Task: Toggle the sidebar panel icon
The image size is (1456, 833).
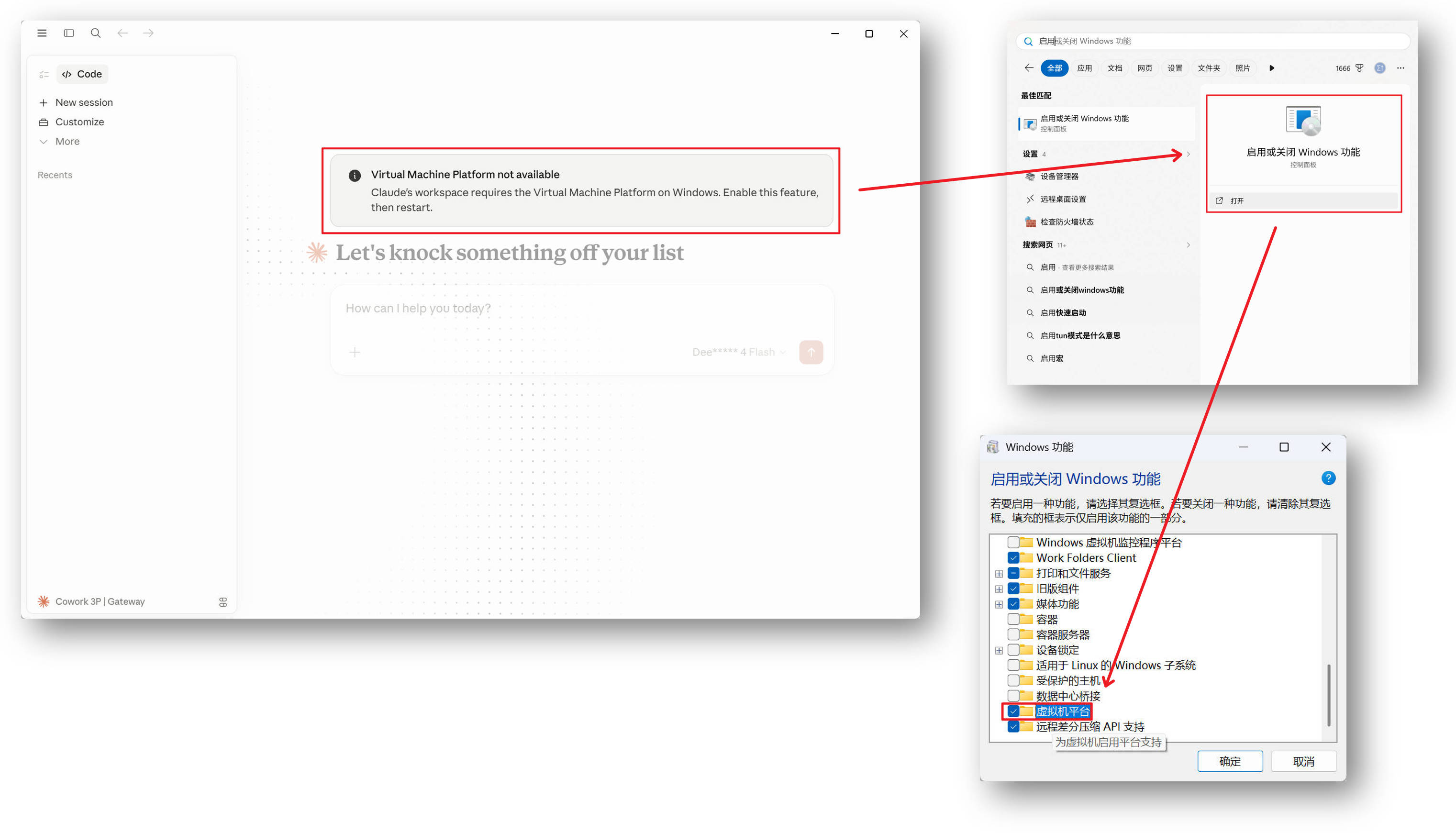Action: tap(68, 33)
